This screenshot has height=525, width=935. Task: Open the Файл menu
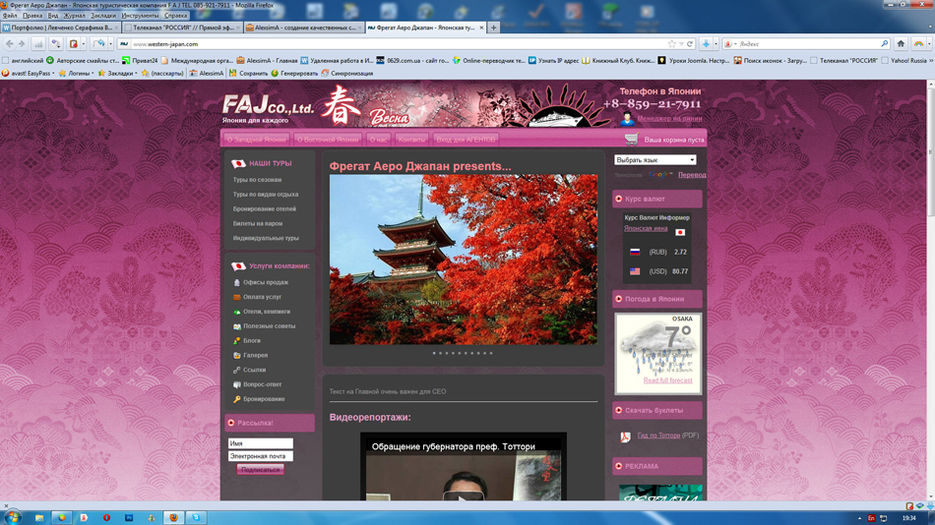10,16
